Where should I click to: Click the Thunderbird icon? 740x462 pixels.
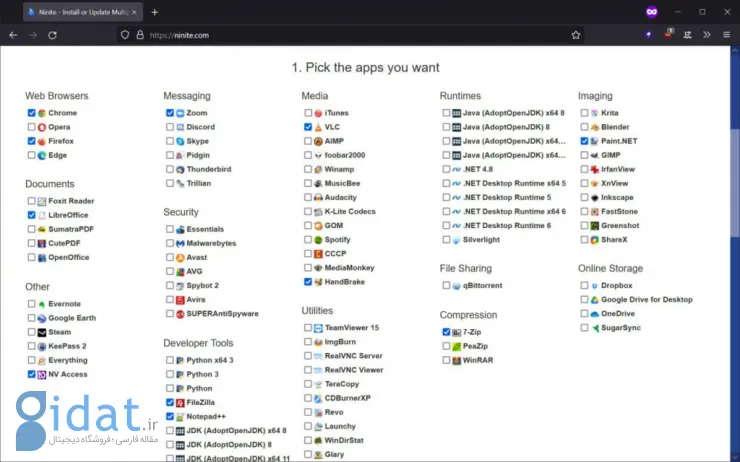click(180, 169)
